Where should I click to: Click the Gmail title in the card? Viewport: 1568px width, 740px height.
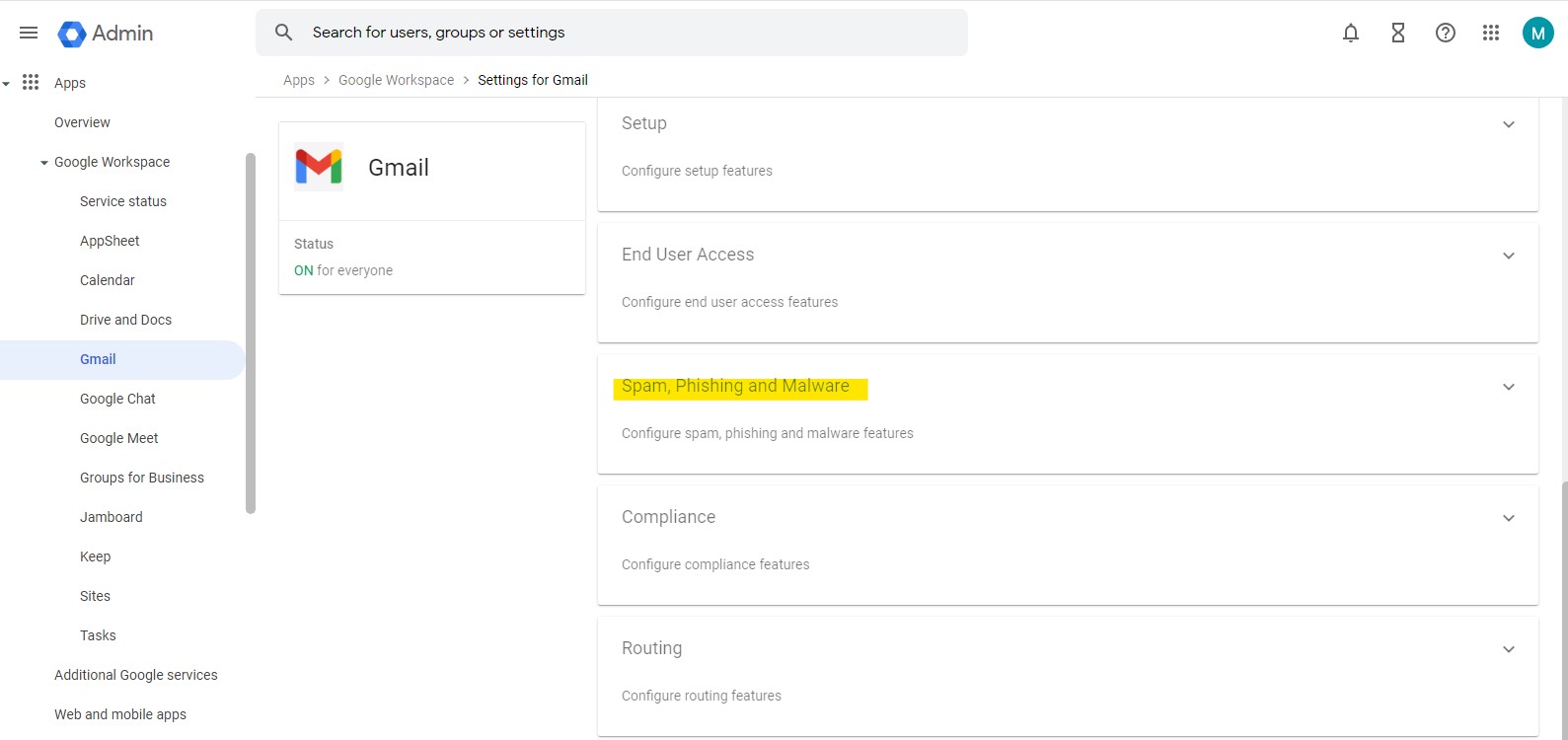399,168
